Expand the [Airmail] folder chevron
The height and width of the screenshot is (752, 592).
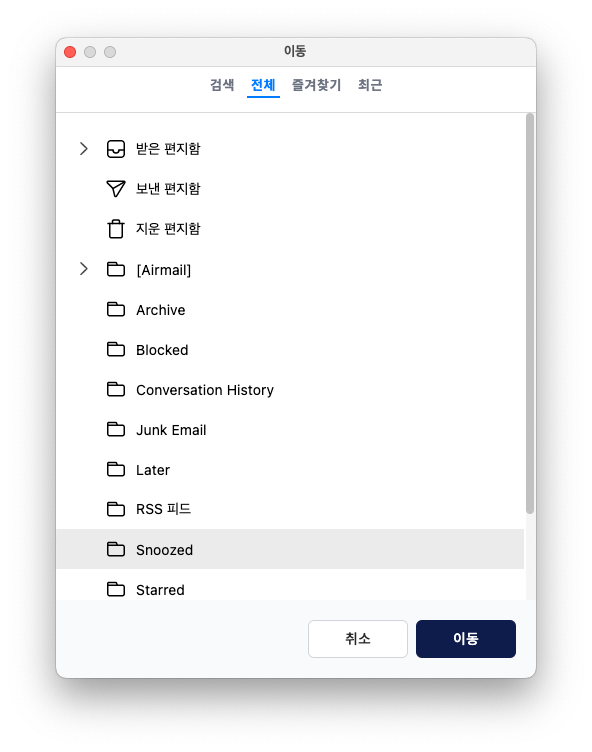(x=83, y=269)
